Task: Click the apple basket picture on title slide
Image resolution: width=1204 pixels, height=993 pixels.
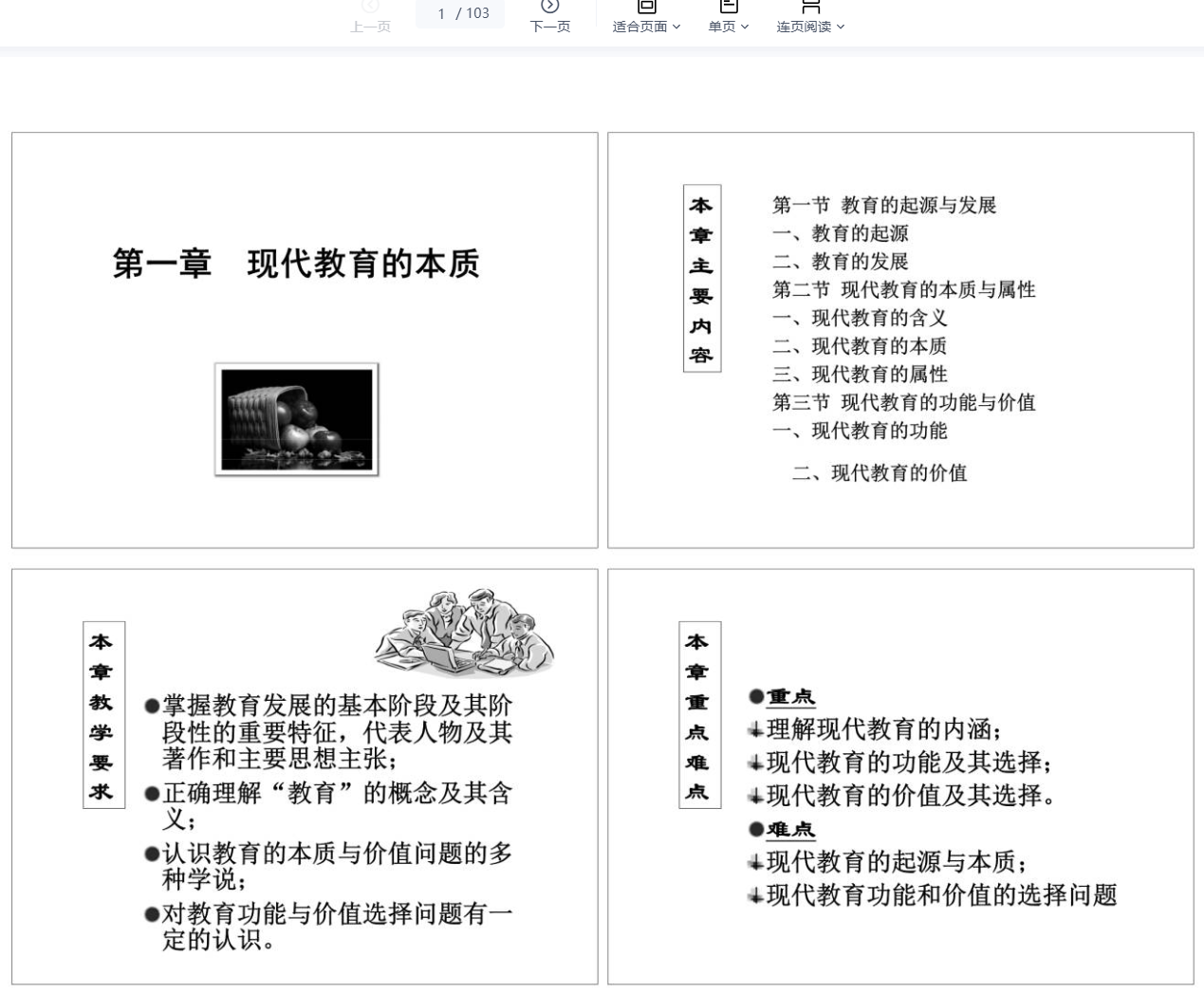Action: coord(297,419)
